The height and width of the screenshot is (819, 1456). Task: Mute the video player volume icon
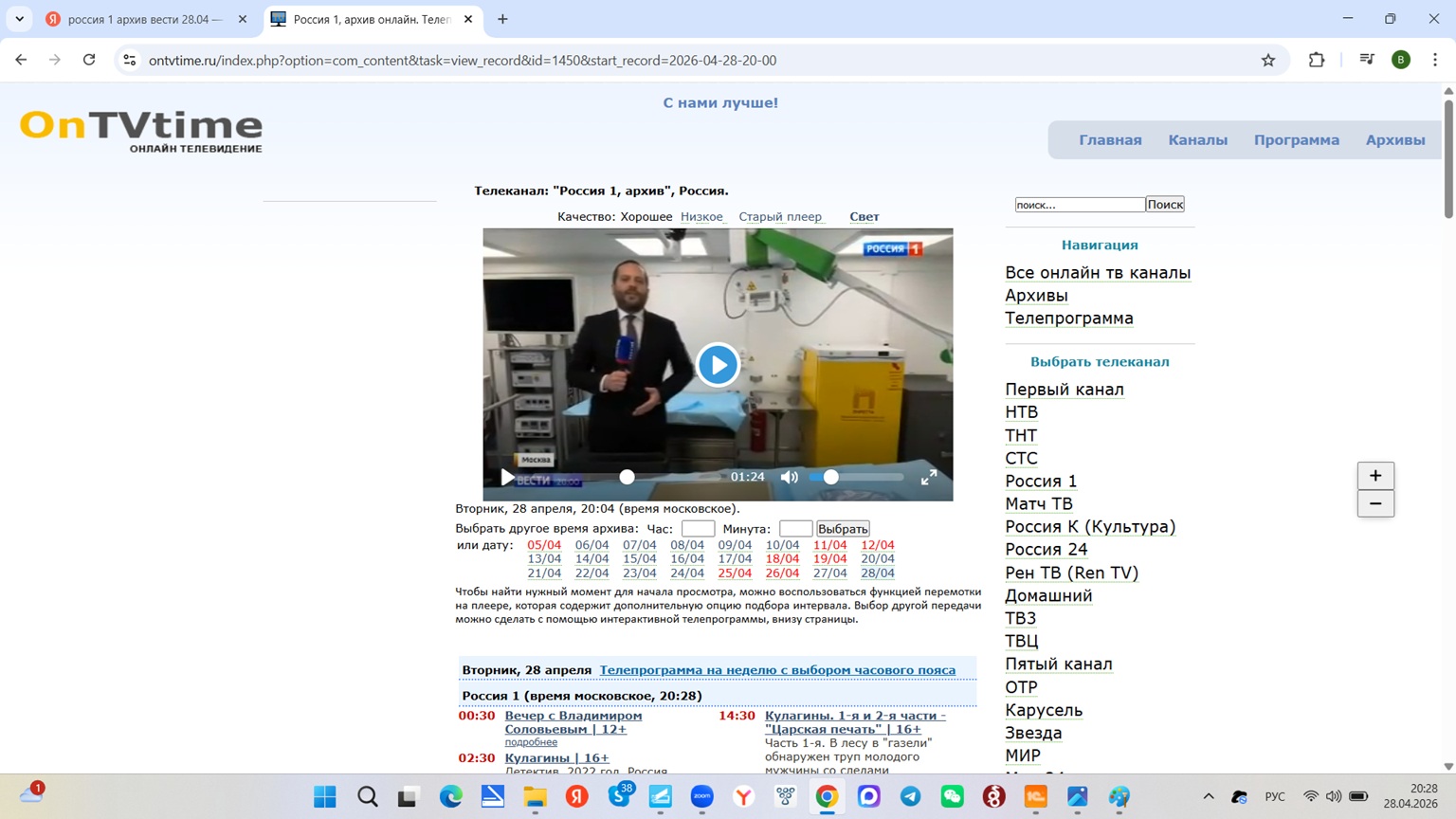[x=789, y=477]
